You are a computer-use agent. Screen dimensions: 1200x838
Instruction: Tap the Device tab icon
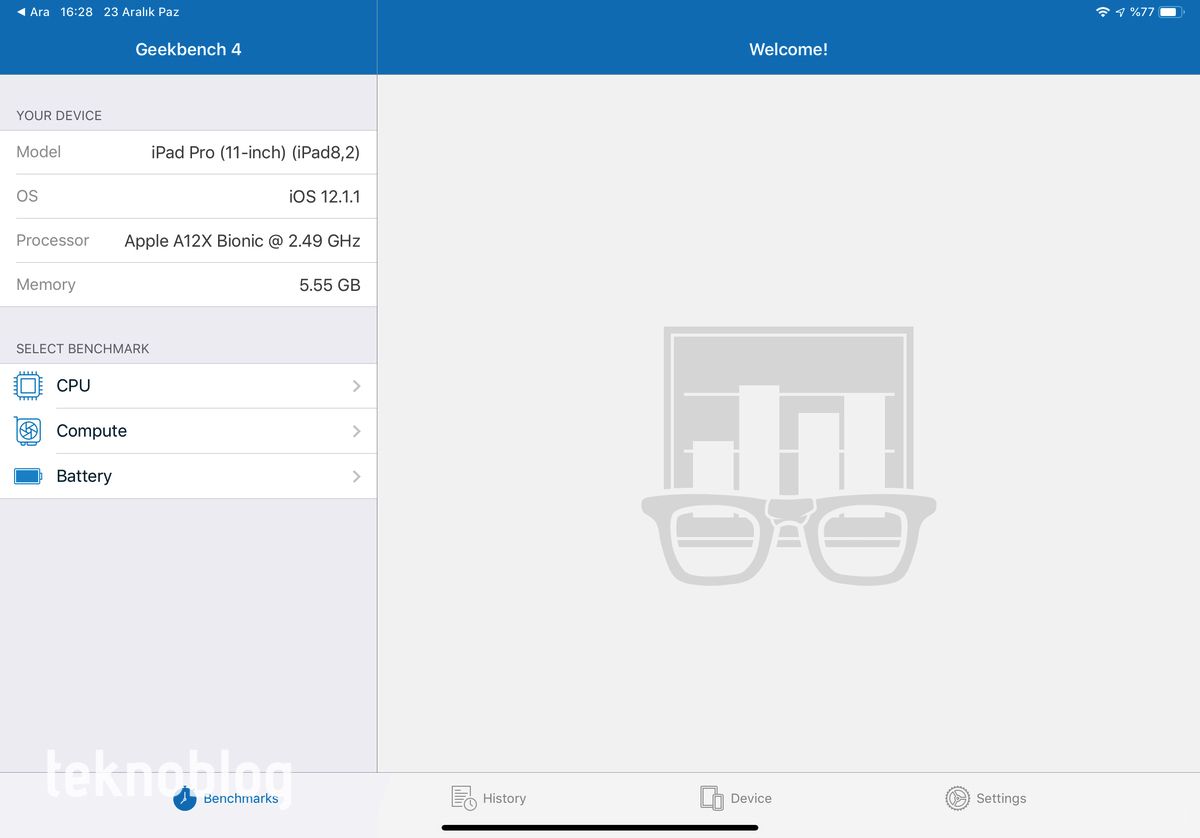point(711,798)
